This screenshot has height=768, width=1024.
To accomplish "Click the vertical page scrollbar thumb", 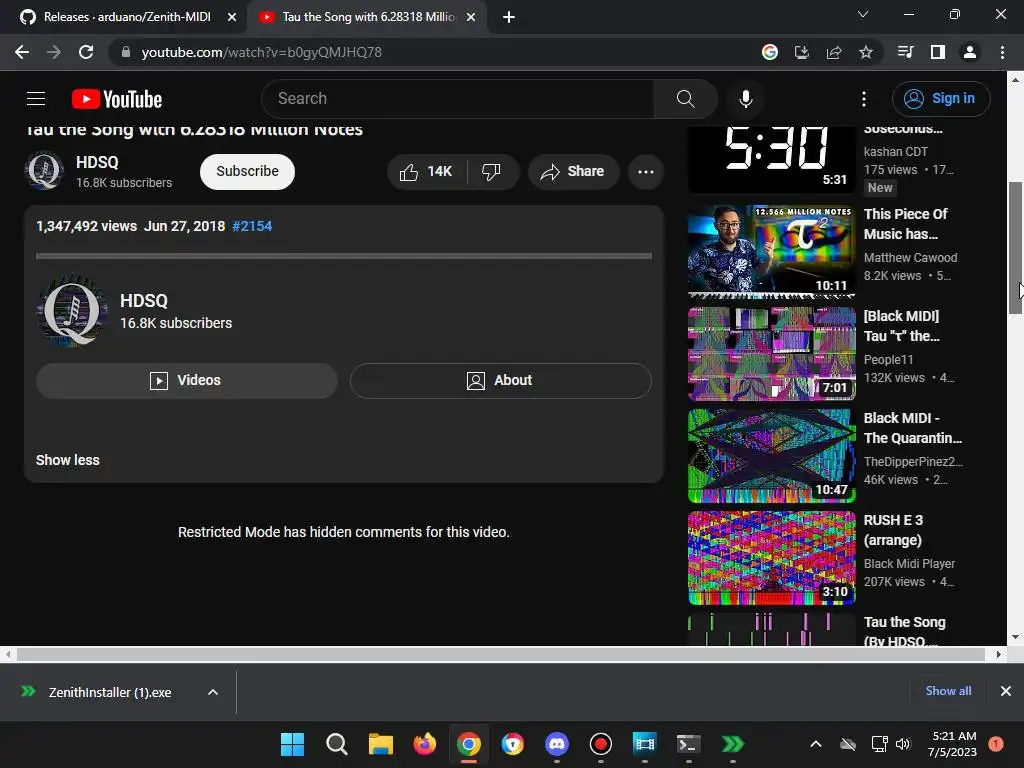I will tap(1015, 248).
